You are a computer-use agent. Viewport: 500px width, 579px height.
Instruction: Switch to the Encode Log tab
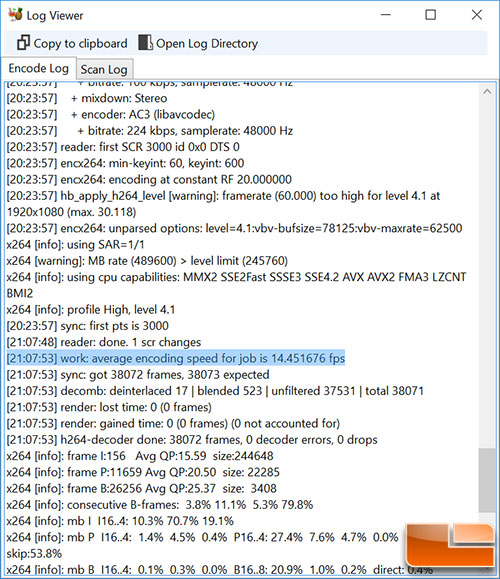[39, 68]
